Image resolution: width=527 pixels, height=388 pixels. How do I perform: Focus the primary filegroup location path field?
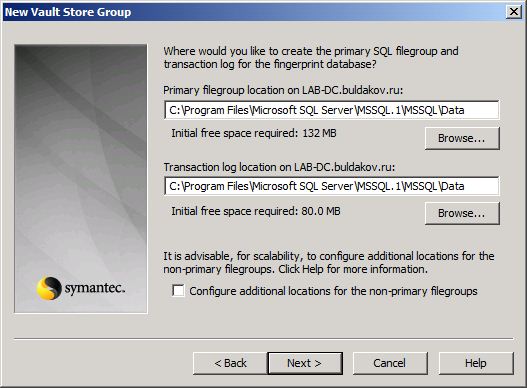pos(332,110)
